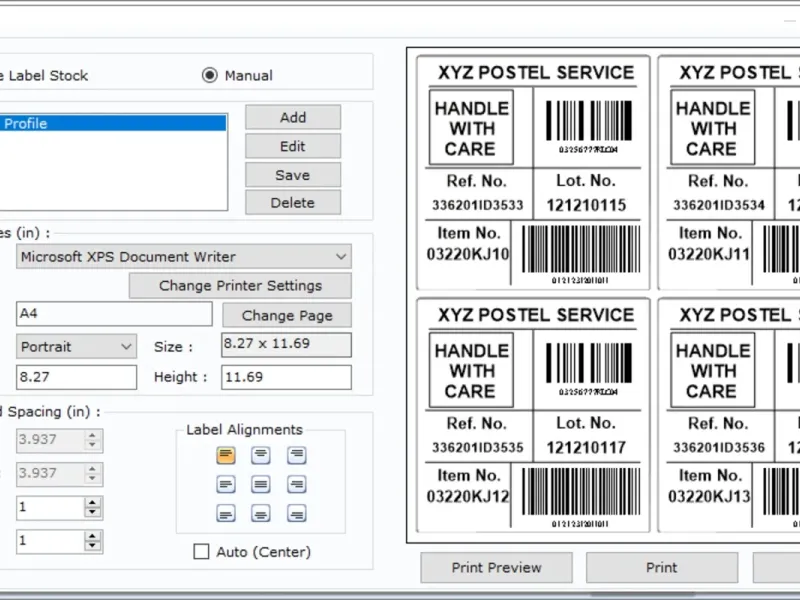
Task: Select top-center label alignment icon
Action: [x=261, y=455]
